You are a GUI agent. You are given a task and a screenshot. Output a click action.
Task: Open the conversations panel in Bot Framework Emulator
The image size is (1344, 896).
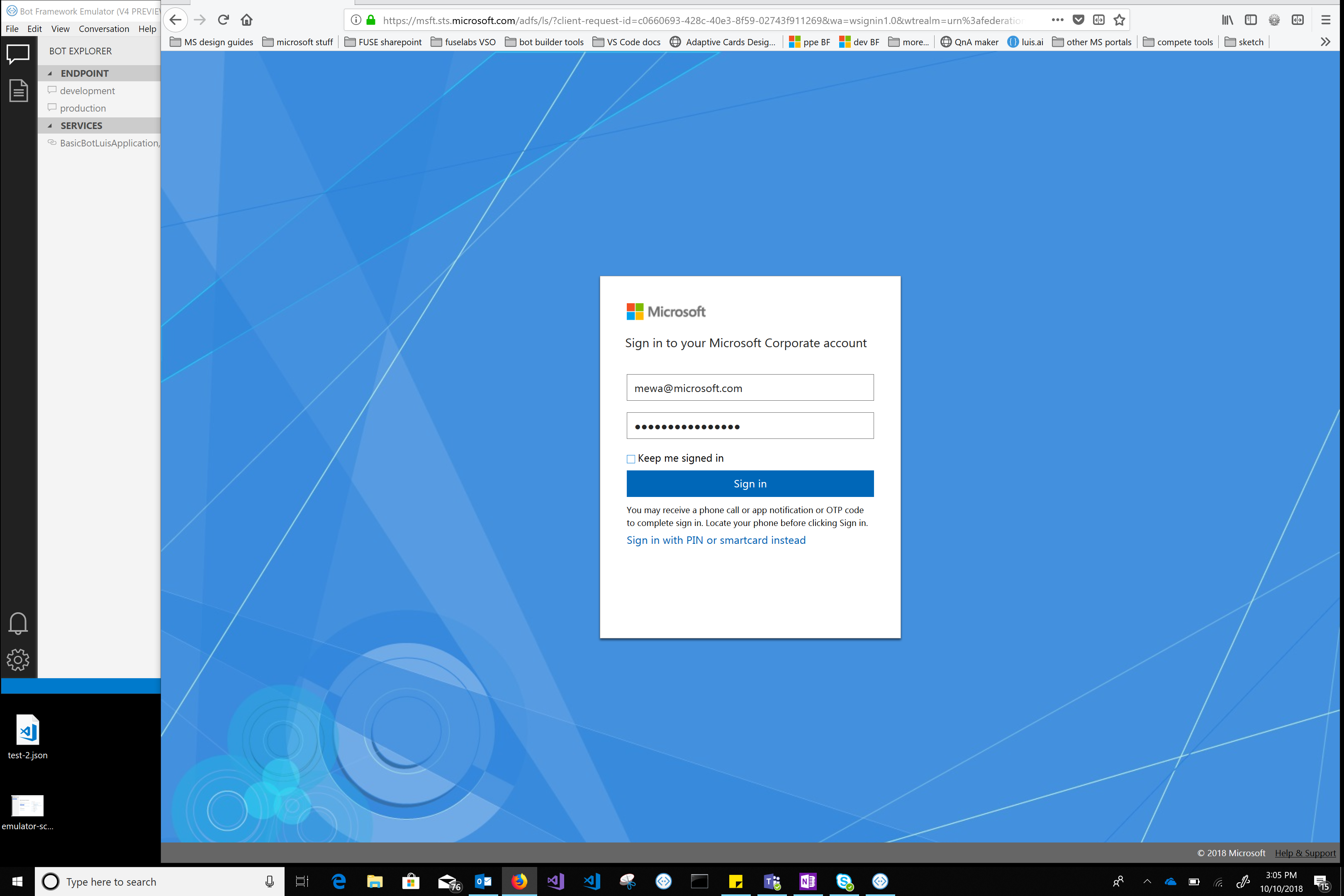[18, 54]
